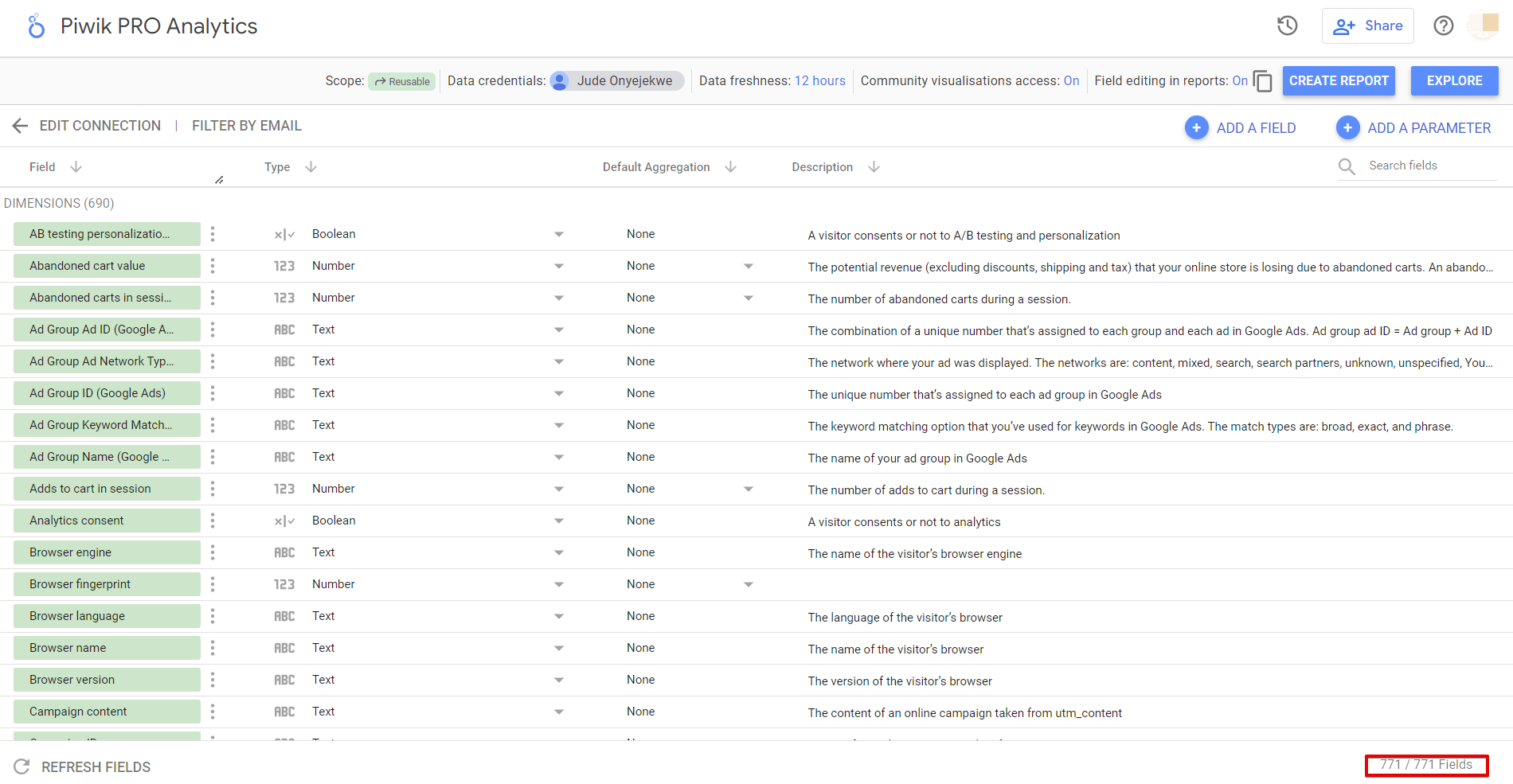1513x784 pixels.
Task: Click the edit pencil on Field column header
Action: pos(218,178)
